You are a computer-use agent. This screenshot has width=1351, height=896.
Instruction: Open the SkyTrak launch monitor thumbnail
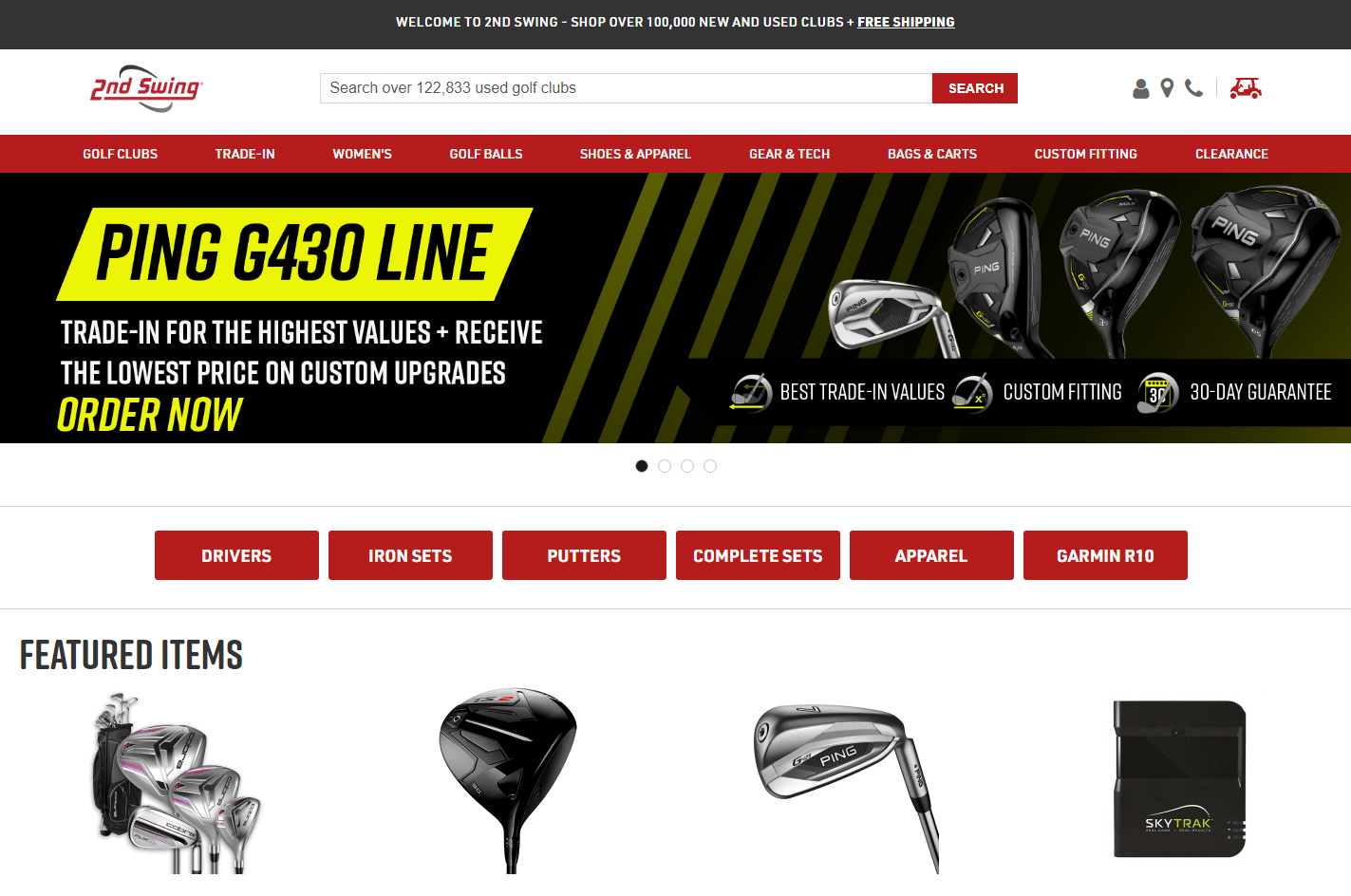(x=1179, y=779)
